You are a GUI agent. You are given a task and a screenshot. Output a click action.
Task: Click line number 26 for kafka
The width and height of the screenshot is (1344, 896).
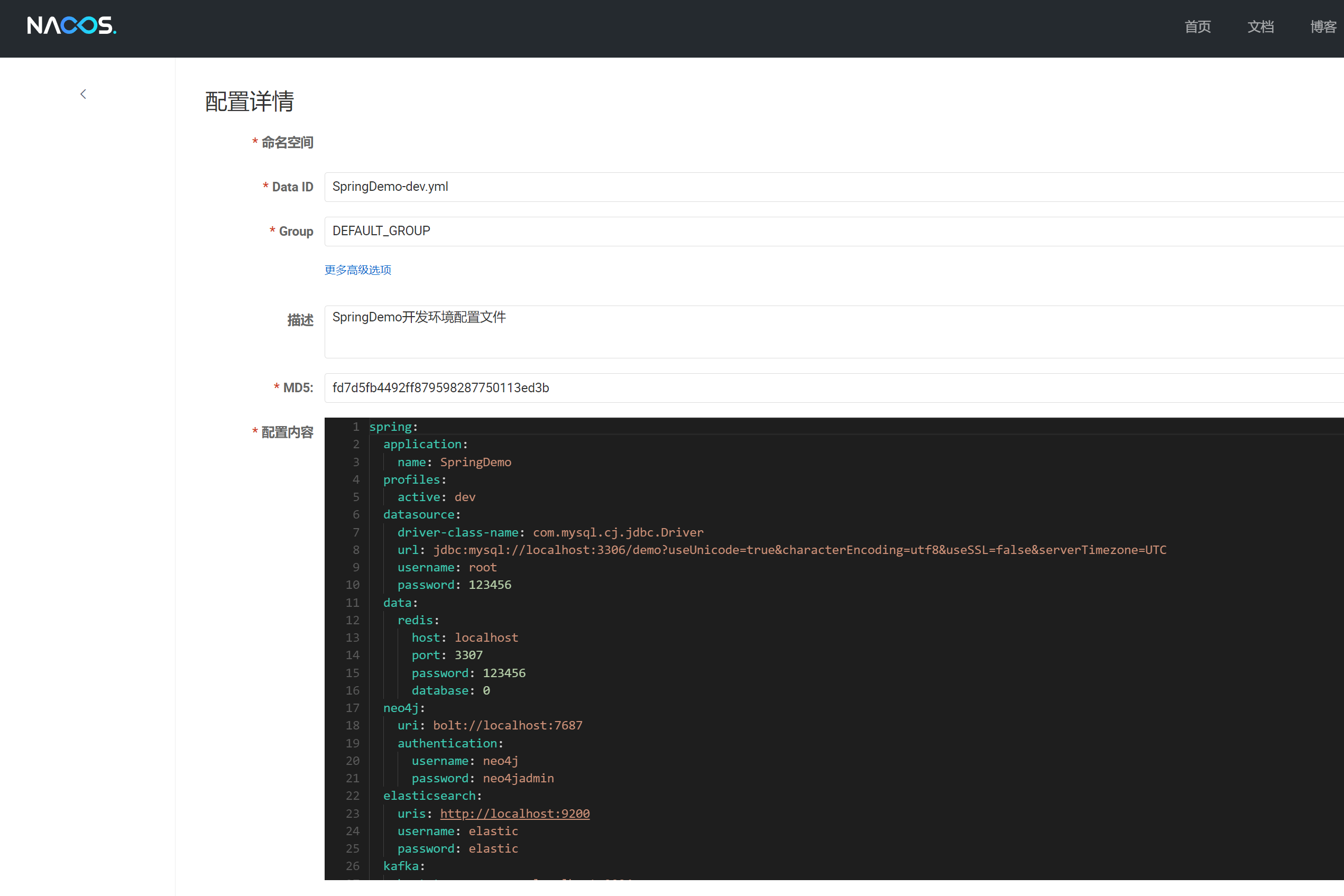(353, 866)
